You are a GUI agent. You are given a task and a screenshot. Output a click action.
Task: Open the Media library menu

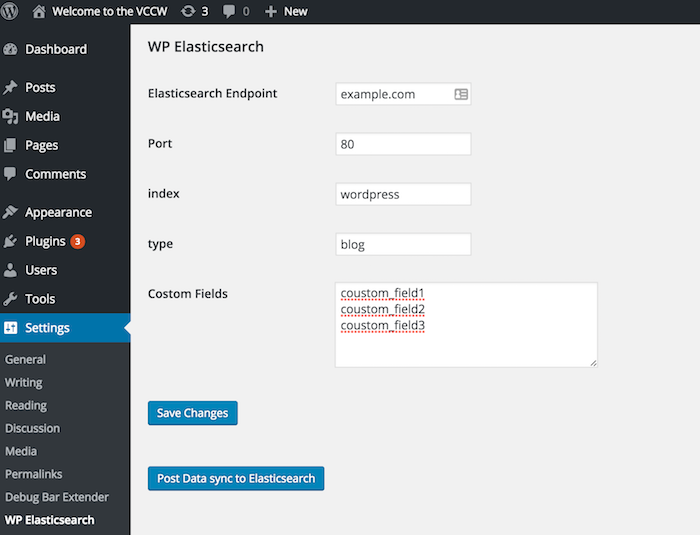(x=42, y=116)
